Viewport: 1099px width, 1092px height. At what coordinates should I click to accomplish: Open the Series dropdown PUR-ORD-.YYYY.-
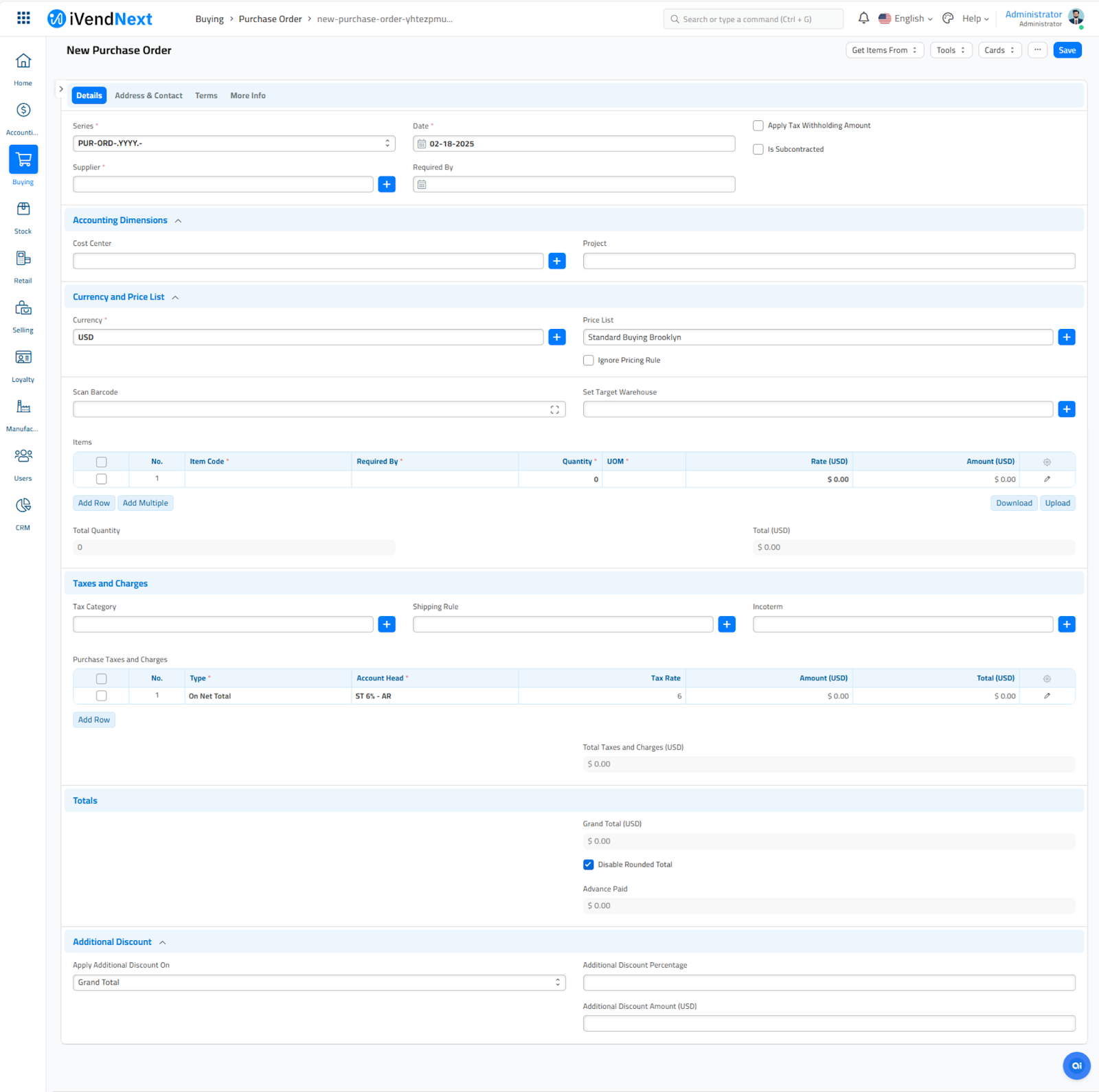[x=234, y=144]
